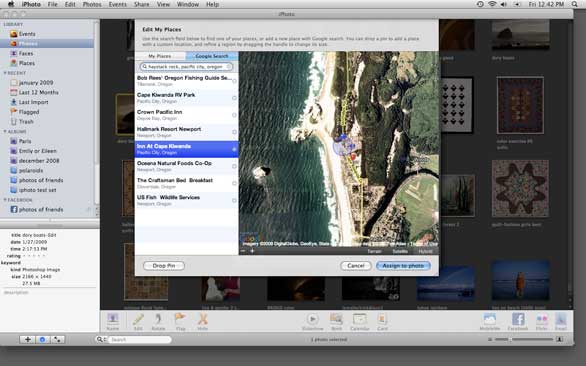Click the Assign to photo button
Image resolution: width=586 pixels, height=366 pixels.
coord(403,266)
